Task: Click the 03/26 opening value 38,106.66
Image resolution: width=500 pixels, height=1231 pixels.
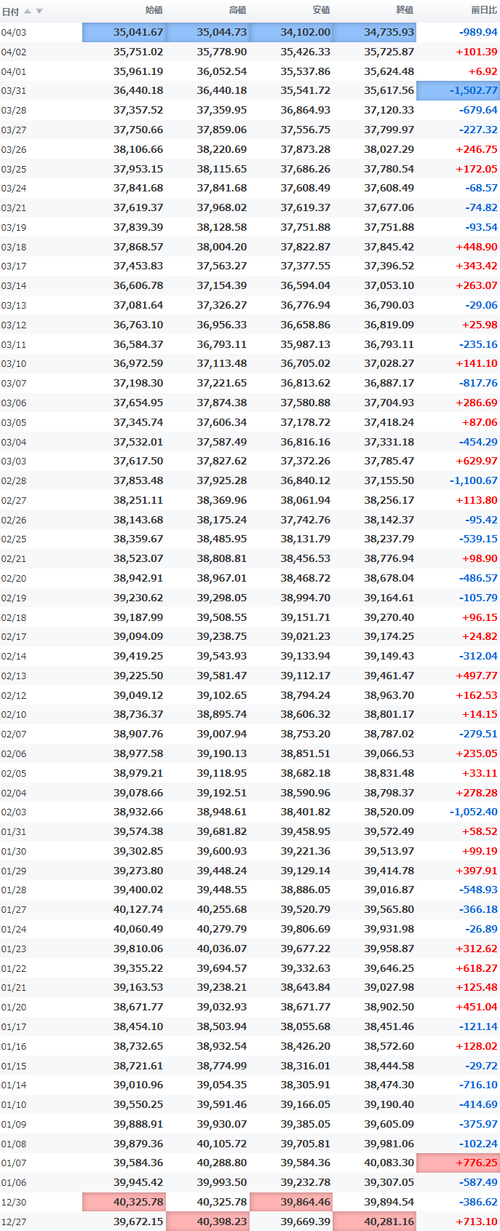Action: tap(138, 149)
